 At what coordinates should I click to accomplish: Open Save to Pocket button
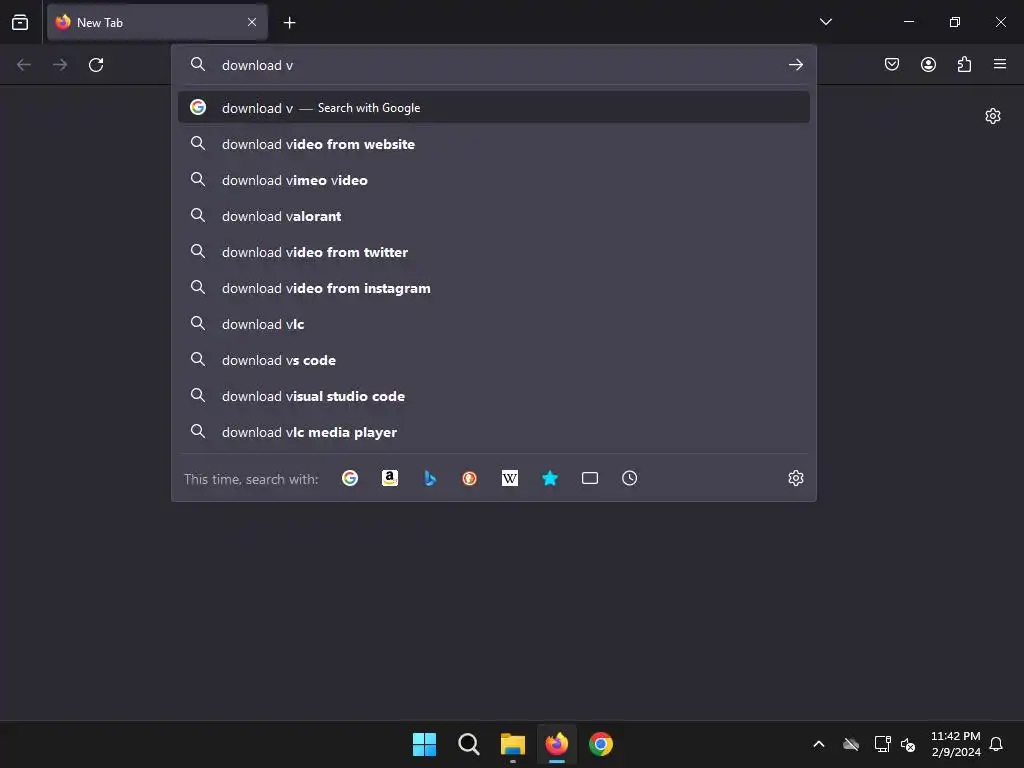point(891,64)
